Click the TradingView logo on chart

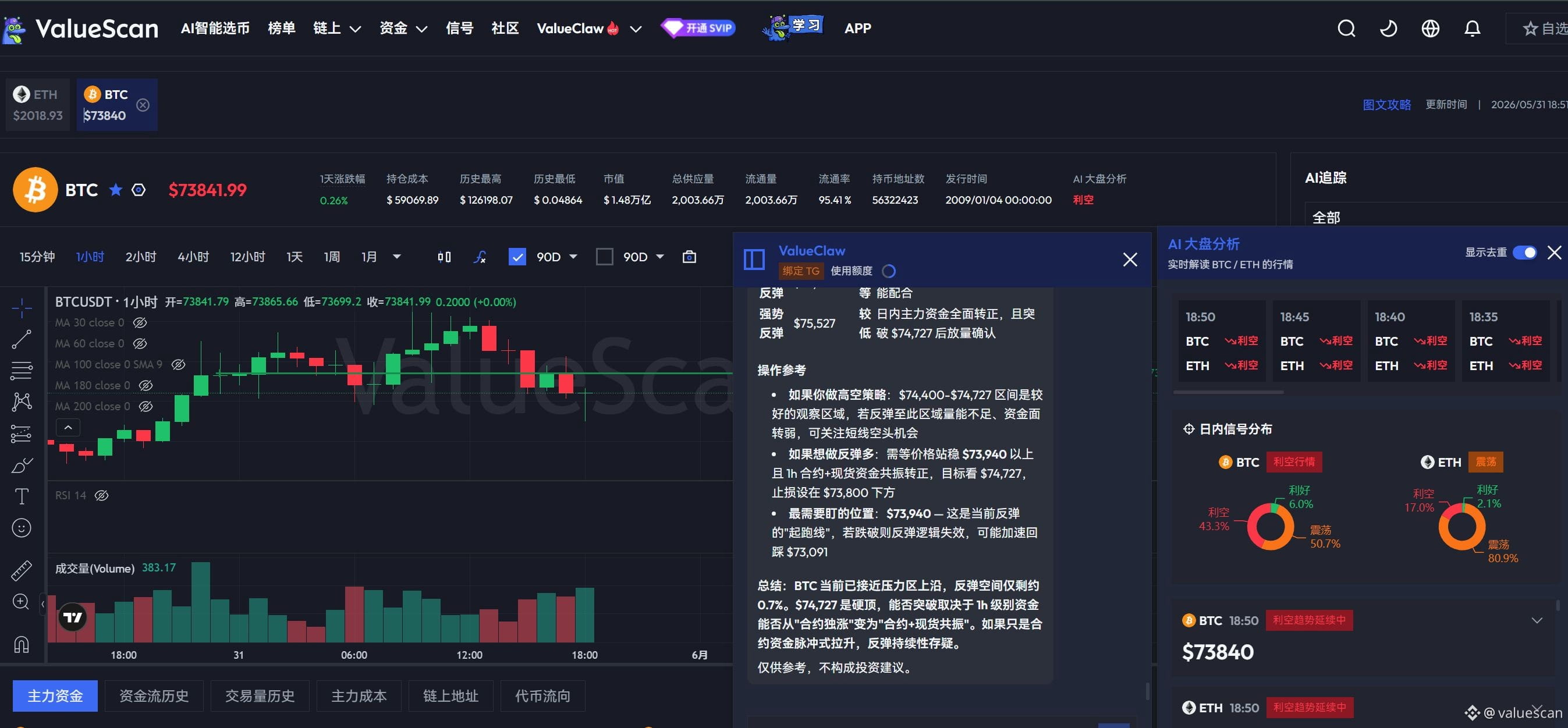pos(72,617)
